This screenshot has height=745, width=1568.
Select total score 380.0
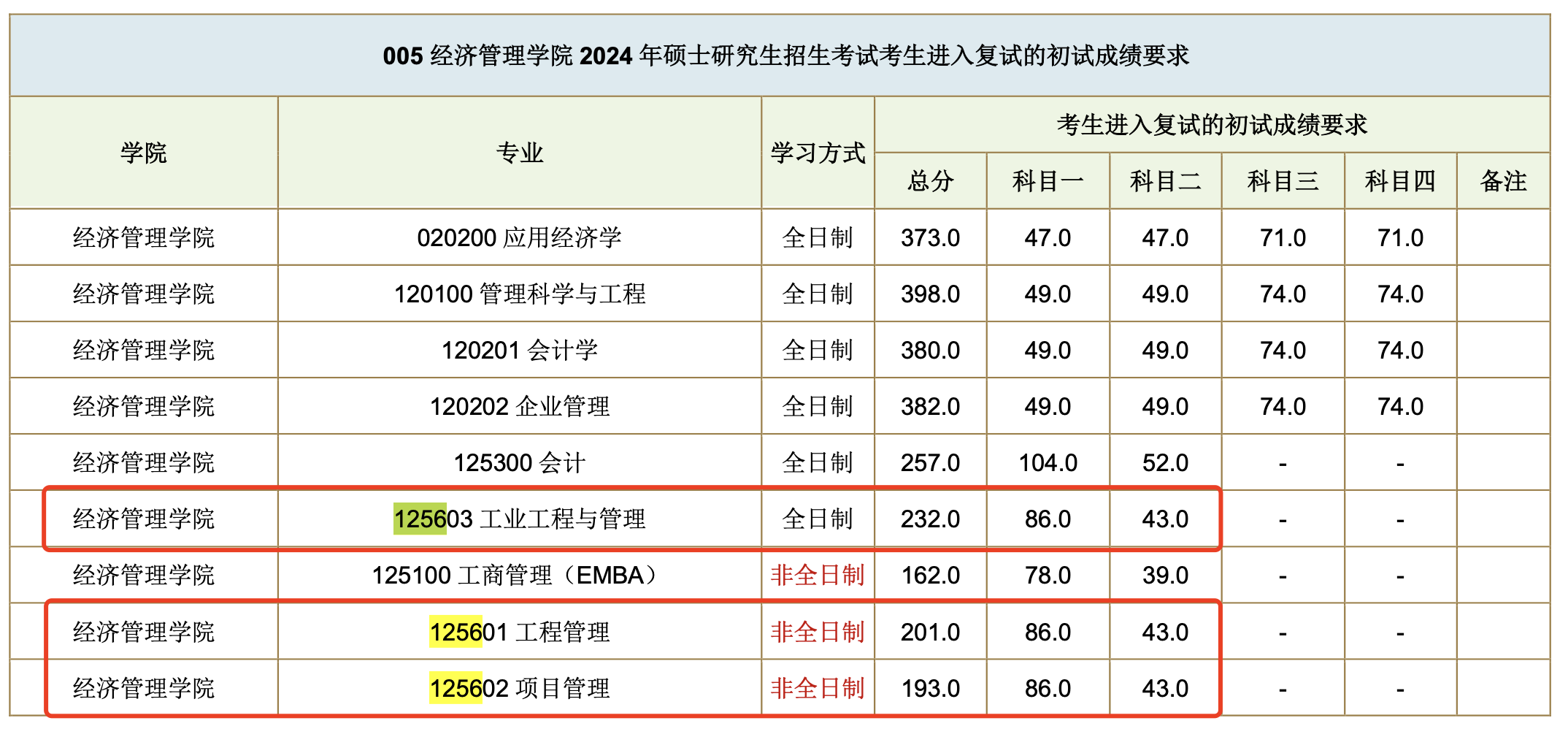point(931,350)
